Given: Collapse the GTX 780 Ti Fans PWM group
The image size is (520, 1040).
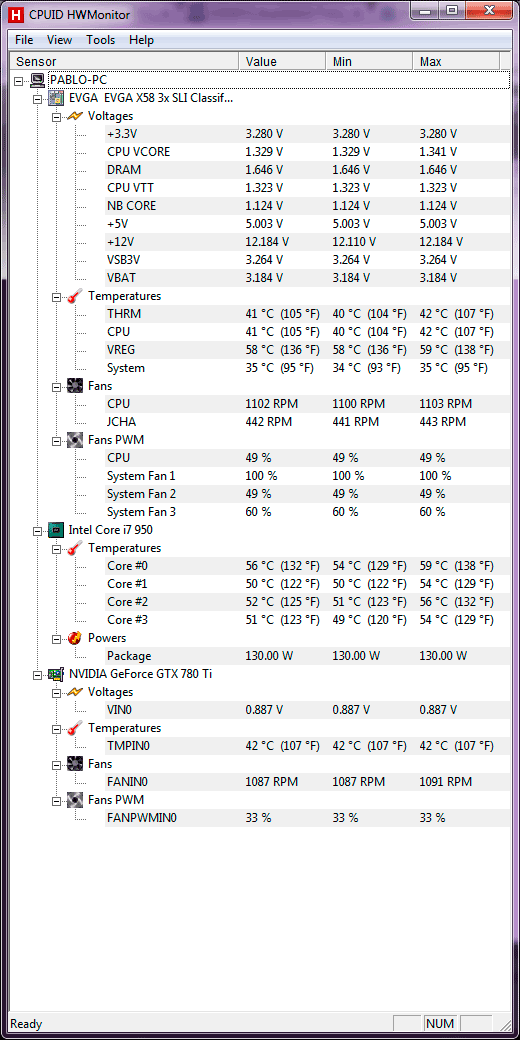Looking at the screenshot, I should point(56,801).
